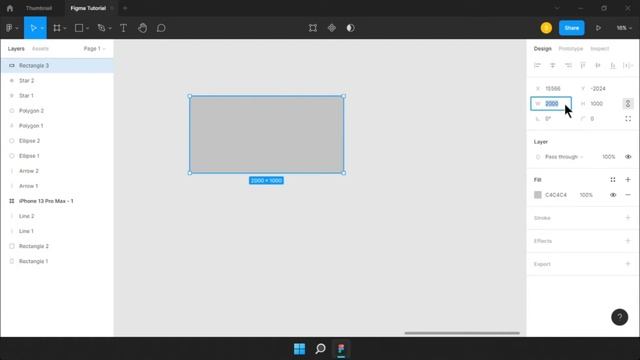This screenshot has height=360, width=640.
Task: Open Windows taskbar search
Action: [320, 349]
